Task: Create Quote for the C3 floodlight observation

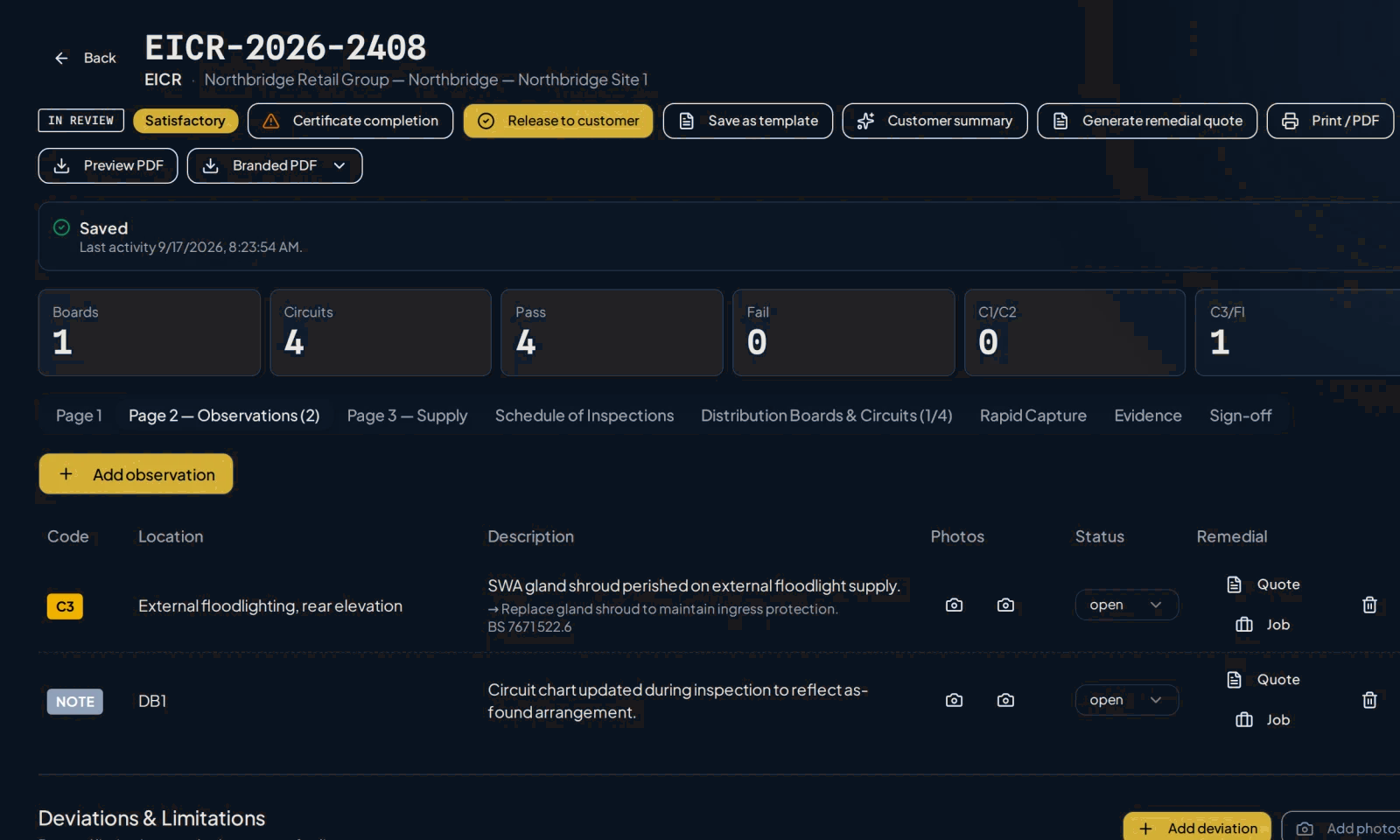Action: pos(1263,584)
